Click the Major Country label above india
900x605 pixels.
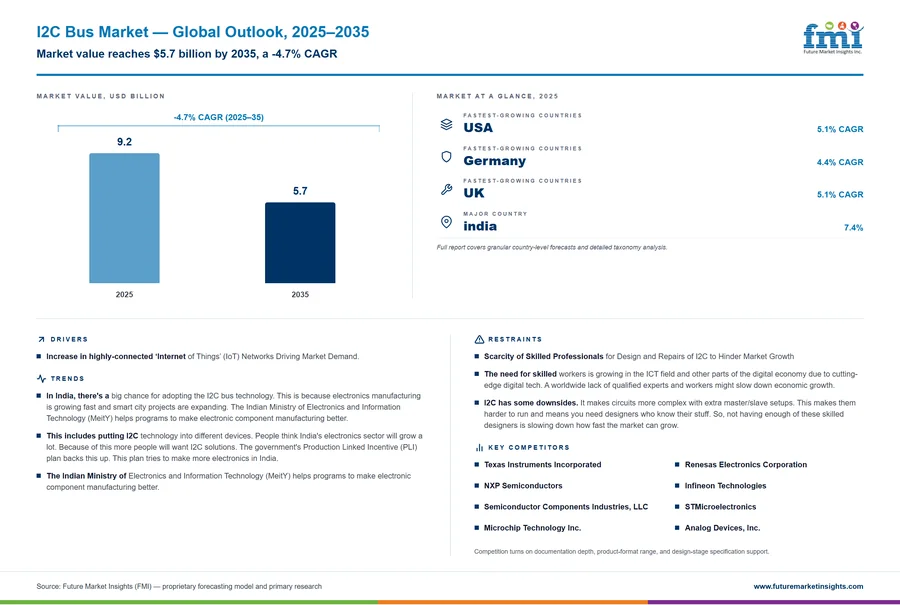(x=495, y=214)
